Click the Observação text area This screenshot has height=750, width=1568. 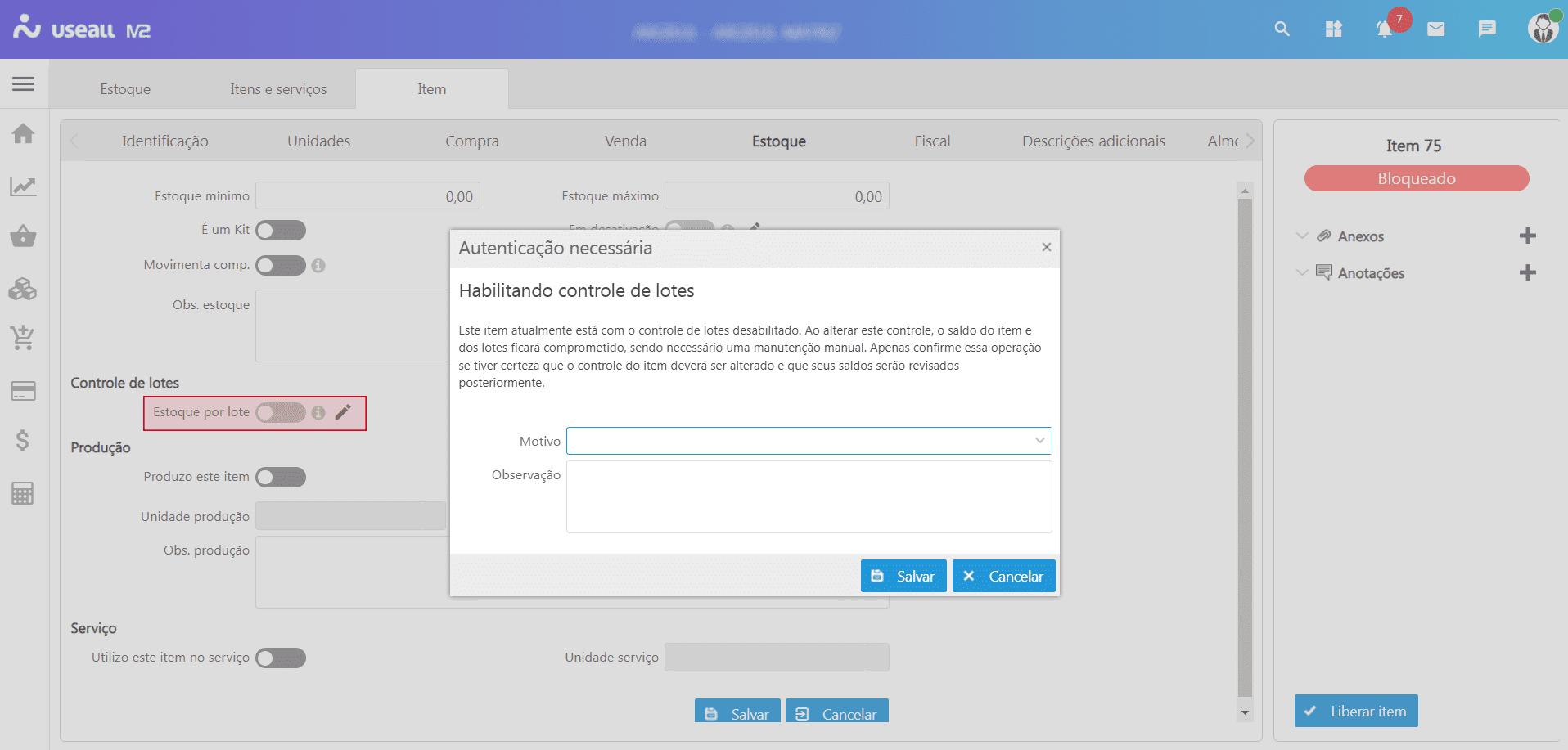coord(809,496)
